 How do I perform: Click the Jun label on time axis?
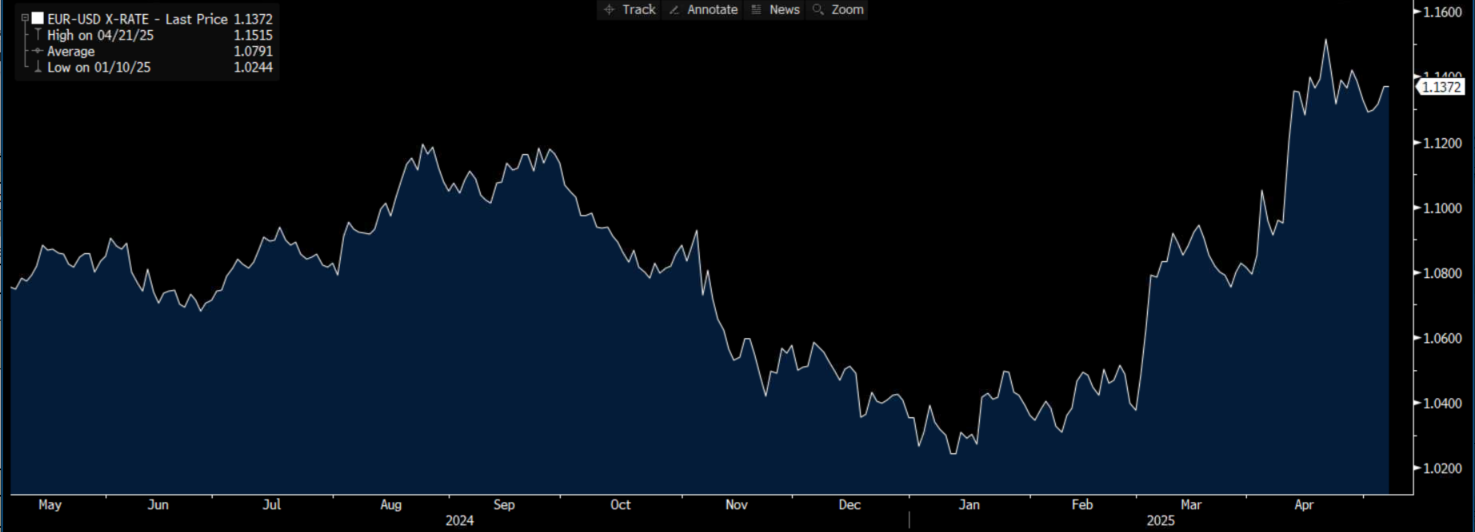pos(158,505)
